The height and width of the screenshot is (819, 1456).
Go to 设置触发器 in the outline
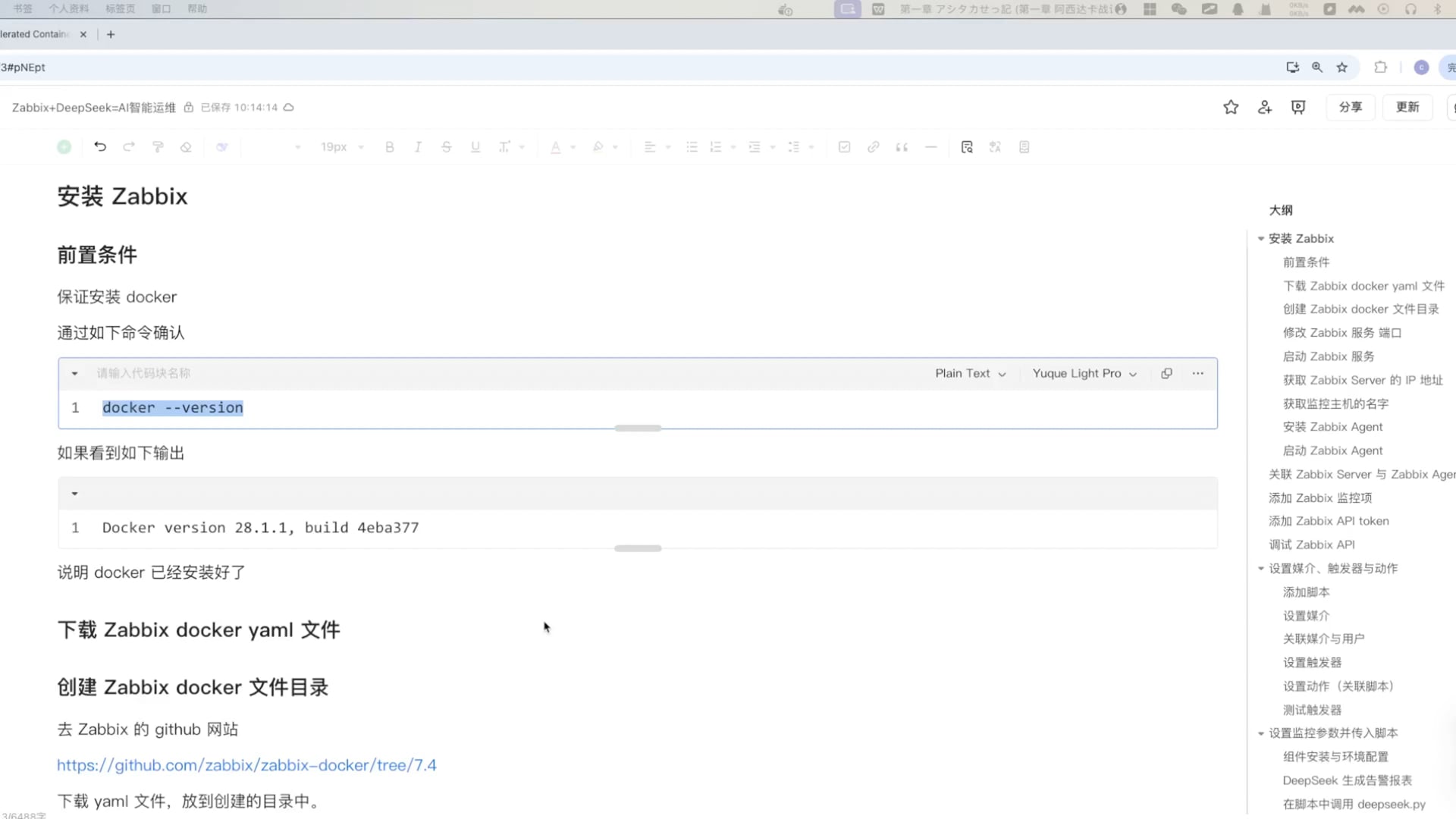click(1312, 662)
